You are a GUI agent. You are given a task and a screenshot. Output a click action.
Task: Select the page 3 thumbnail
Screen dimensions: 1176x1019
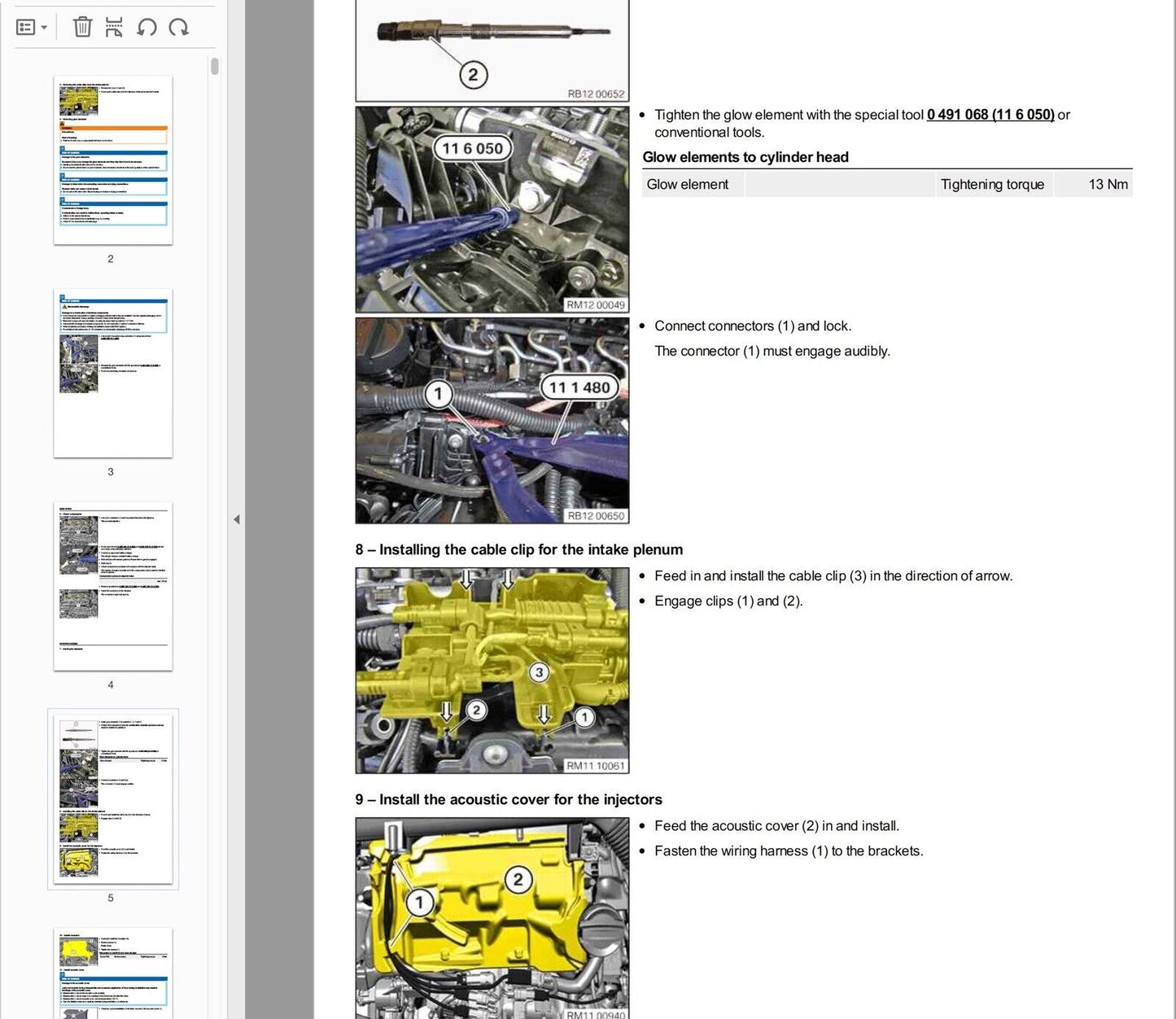[113, 373]
